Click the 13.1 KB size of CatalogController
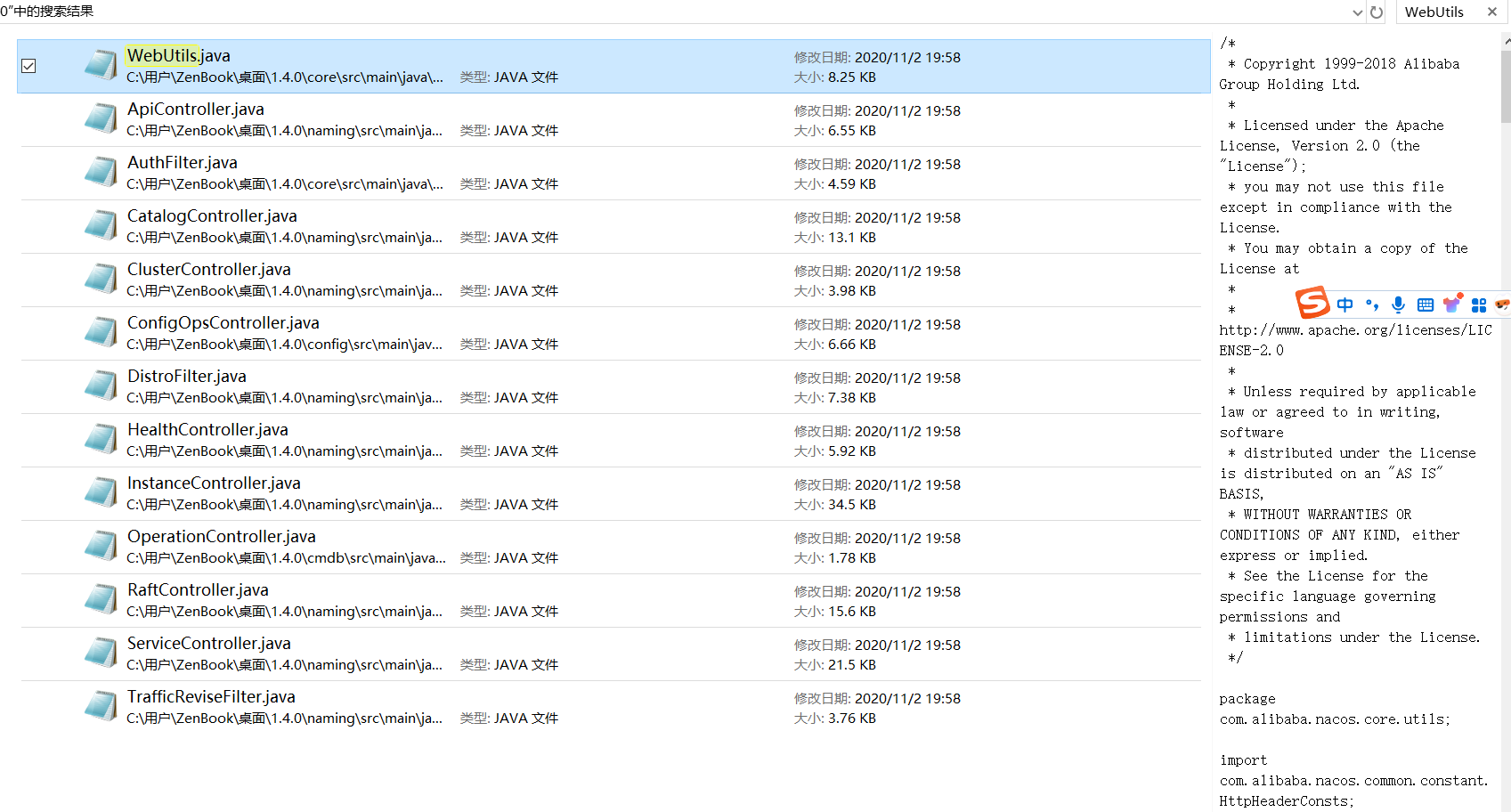The height and width of the screenshot is (812, 1511). point(852,238)
